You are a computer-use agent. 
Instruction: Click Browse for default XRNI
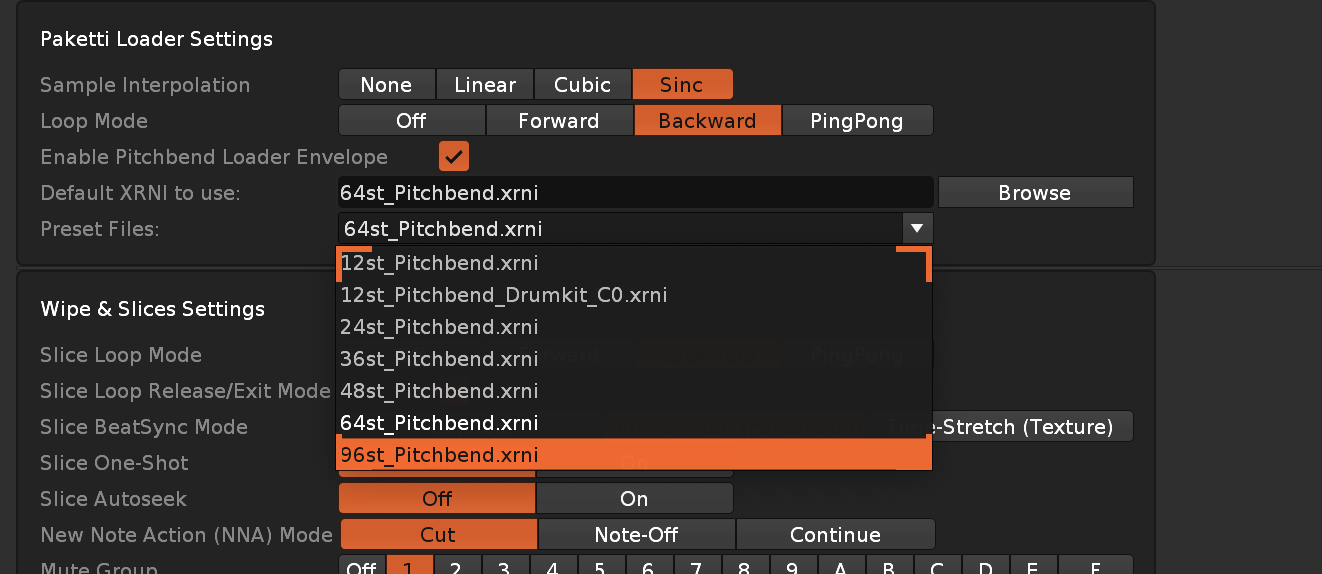pyautogui.click(x=1034, y=193)
